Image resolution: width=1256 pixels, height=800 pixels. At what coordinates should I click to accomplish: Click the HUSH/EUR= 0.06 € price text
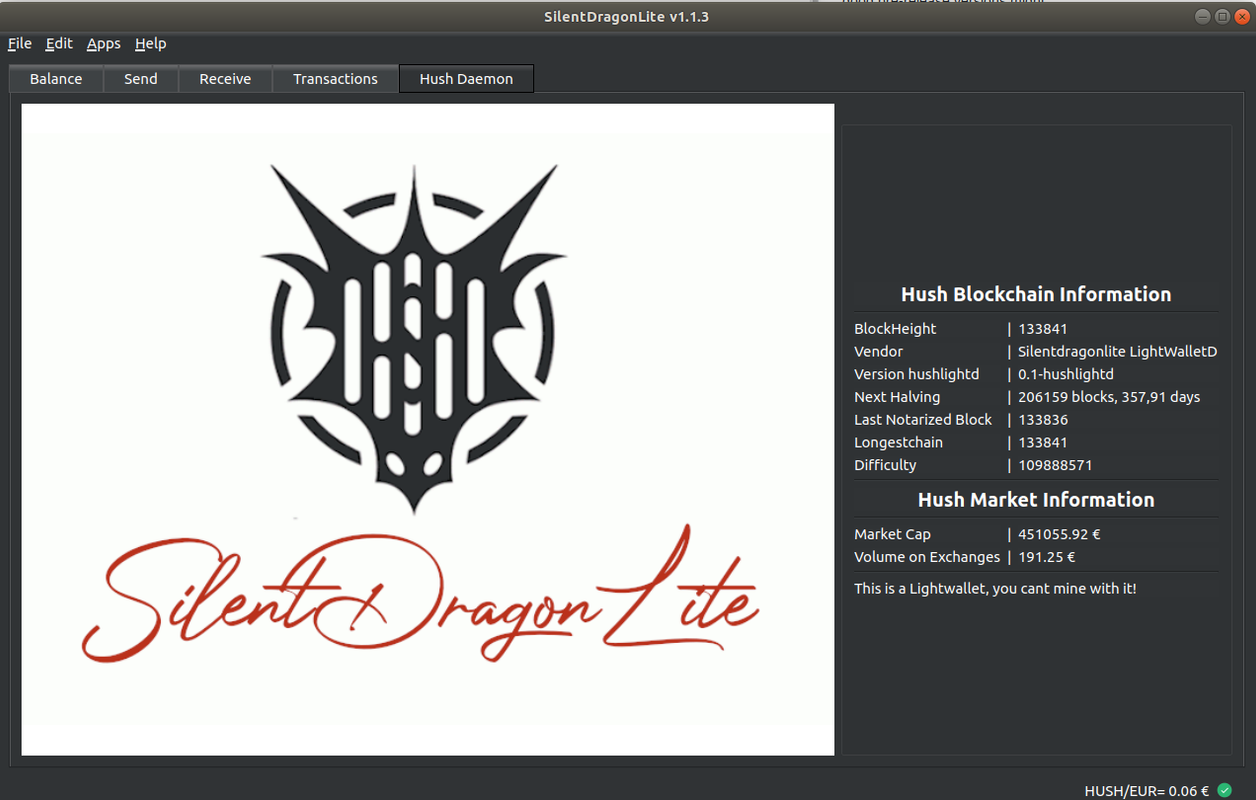pos(1147,790)
